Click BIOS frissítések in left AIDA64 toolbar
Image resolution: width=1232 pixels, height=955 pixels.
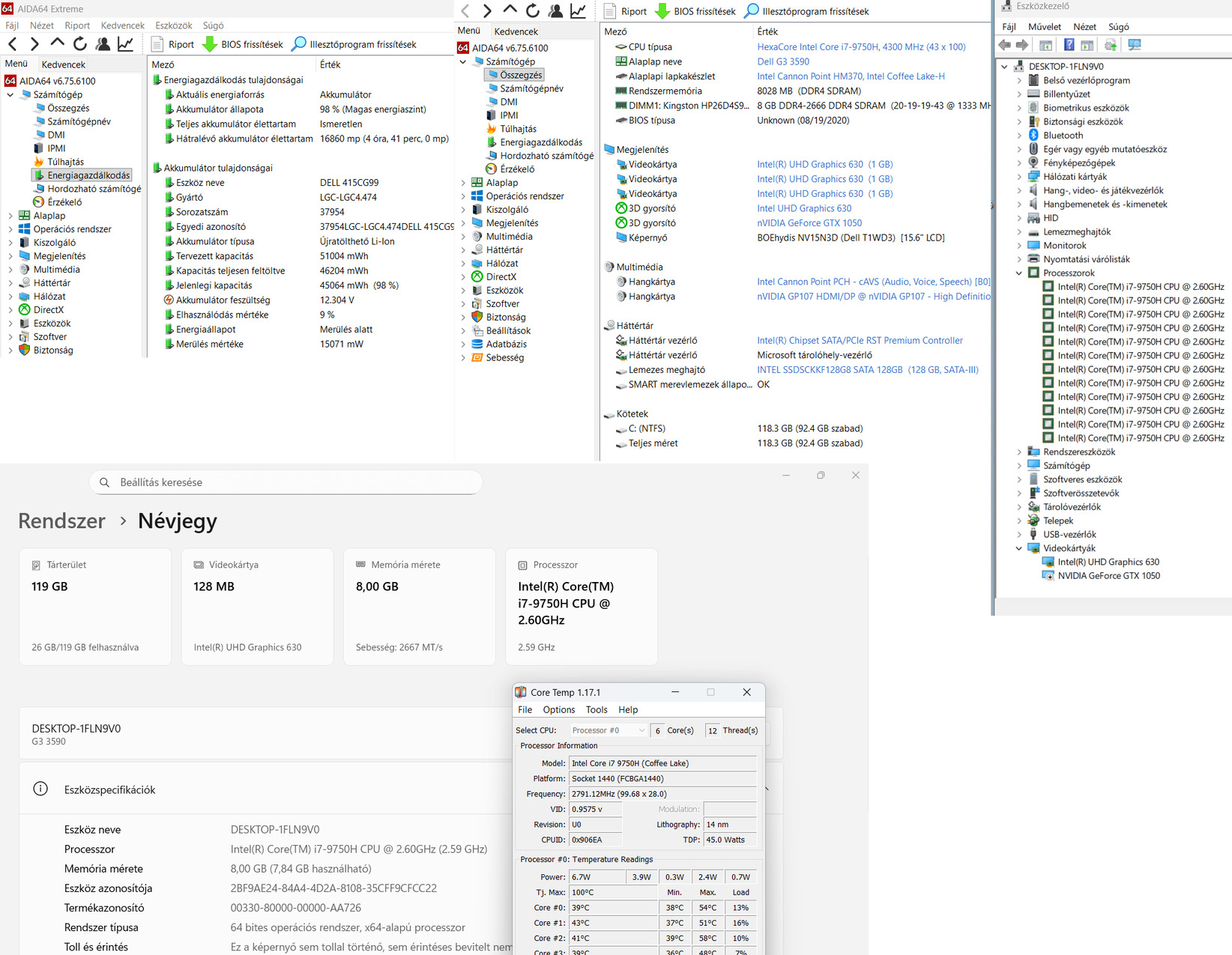[x=244, y=44]
